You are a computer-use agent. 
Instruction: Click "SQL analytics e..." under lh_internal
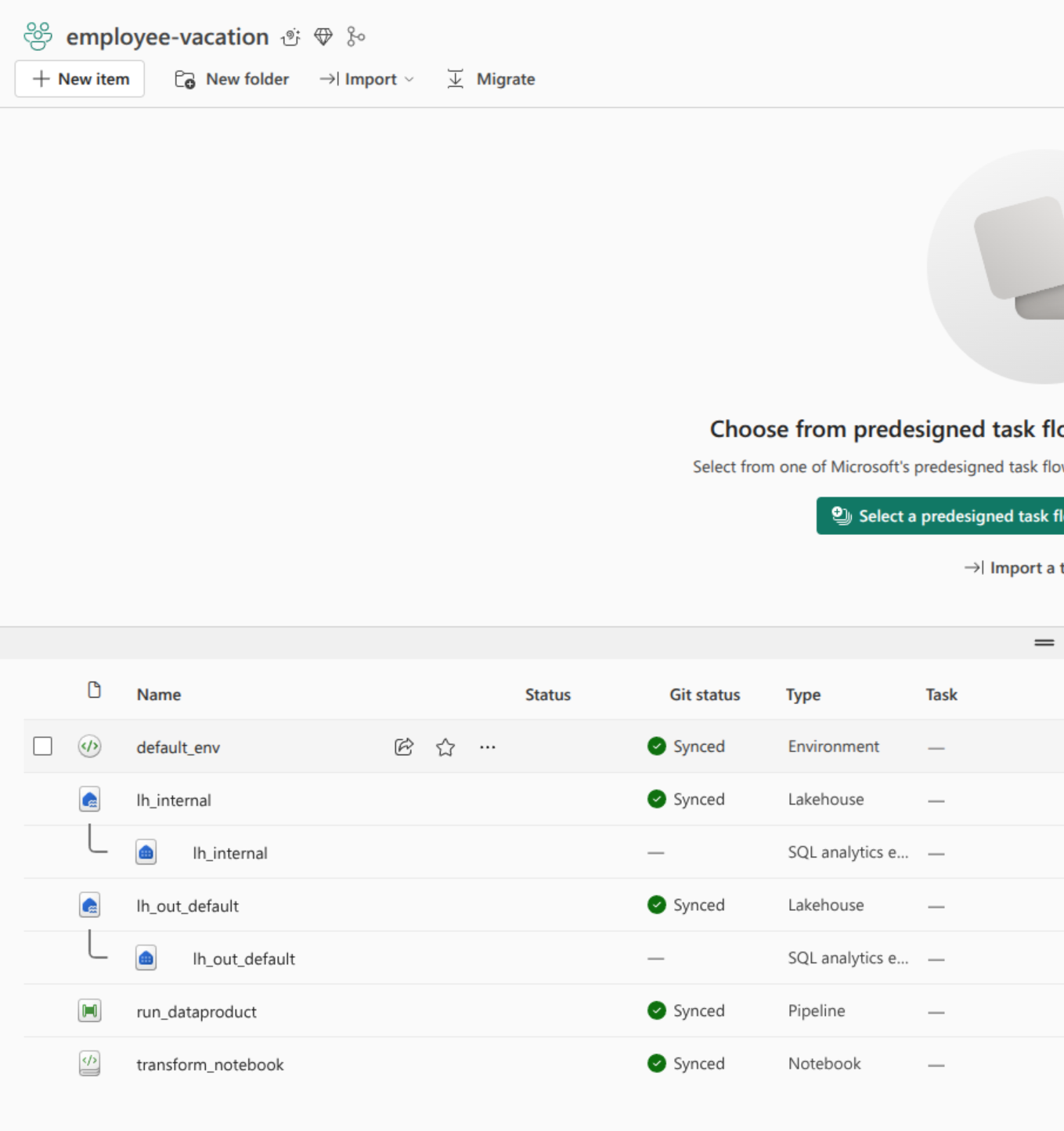point(848,852)
